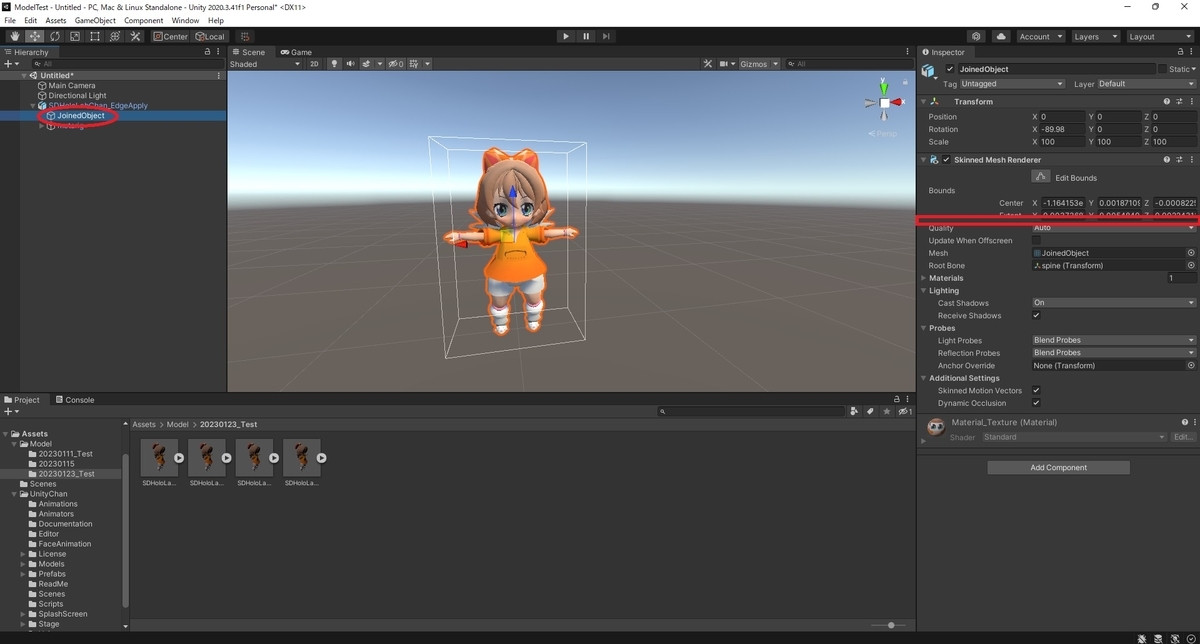Switch to the Game tab
The image size is (1200, 644).
[x=296, y=52]
